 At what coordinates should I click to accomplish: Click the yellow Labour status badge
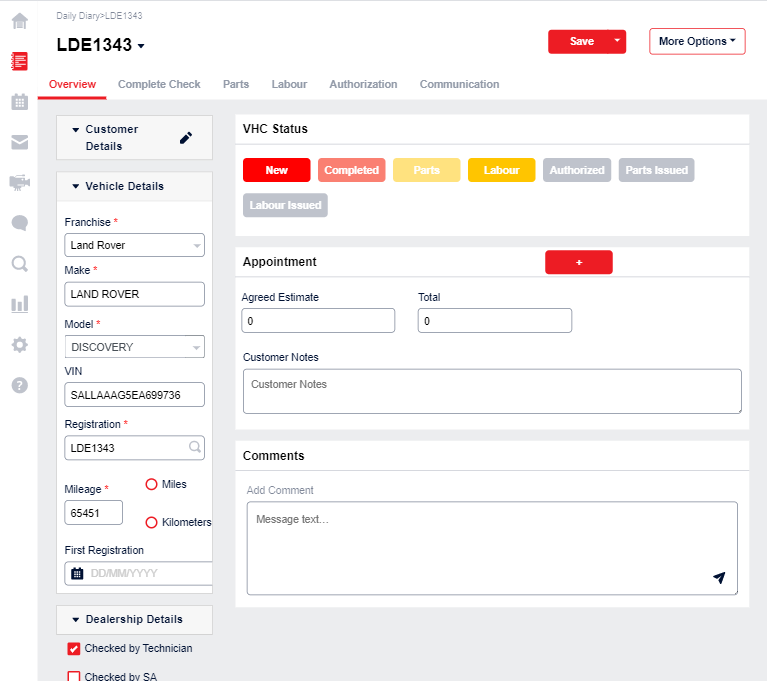501,170
